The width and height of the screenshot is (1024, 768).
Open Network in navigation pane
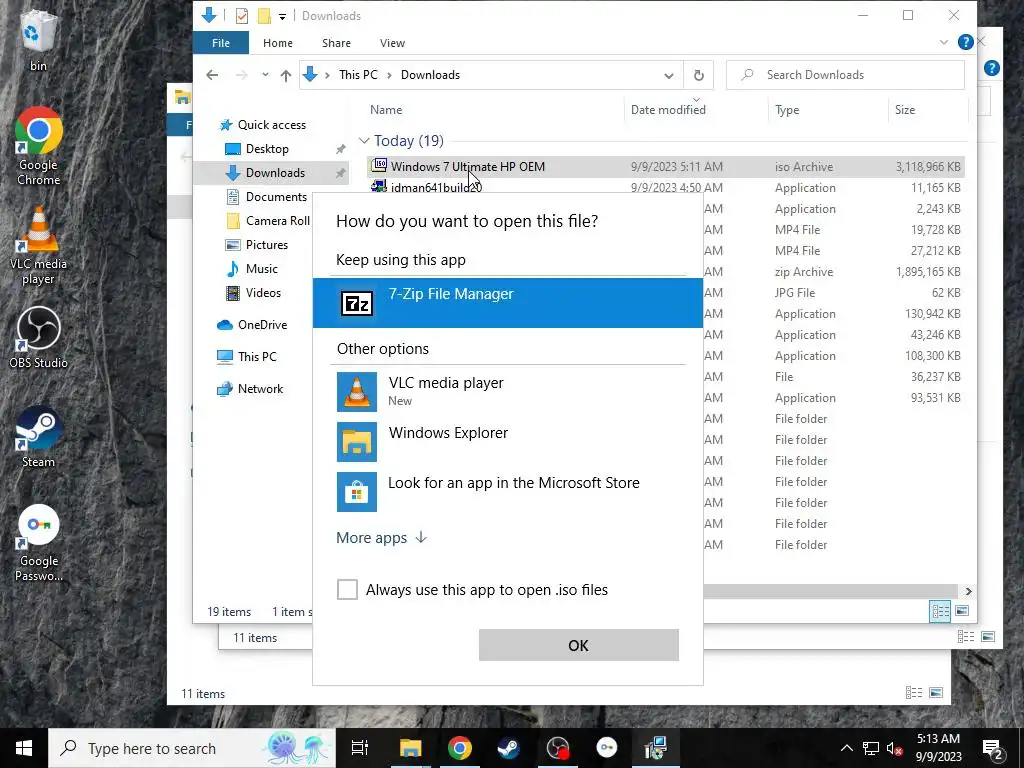[x=251, y=389]
